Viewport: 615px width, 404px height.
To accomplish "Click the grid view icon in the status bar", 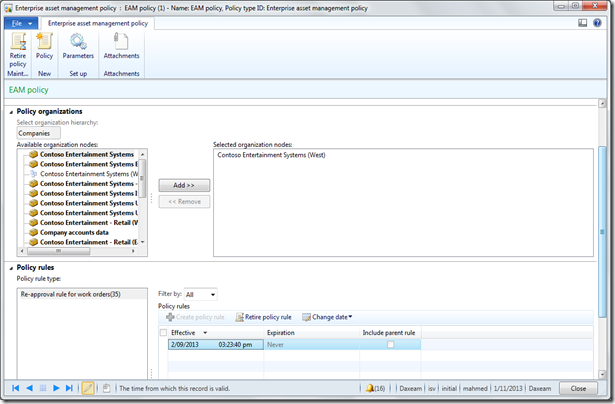I will pyautogui.click(x=43, y=388).
